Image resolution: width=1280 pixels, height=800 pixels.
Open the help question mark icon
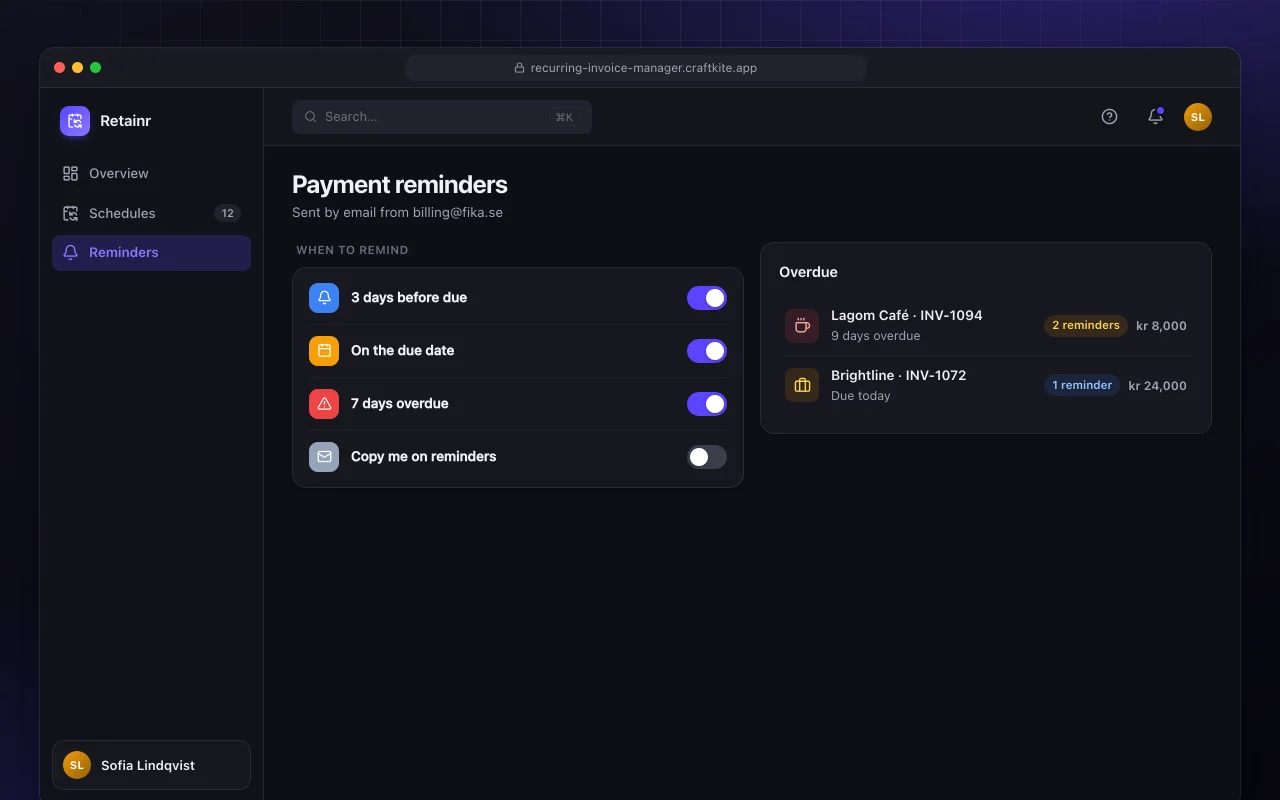tap(1109, 116)
